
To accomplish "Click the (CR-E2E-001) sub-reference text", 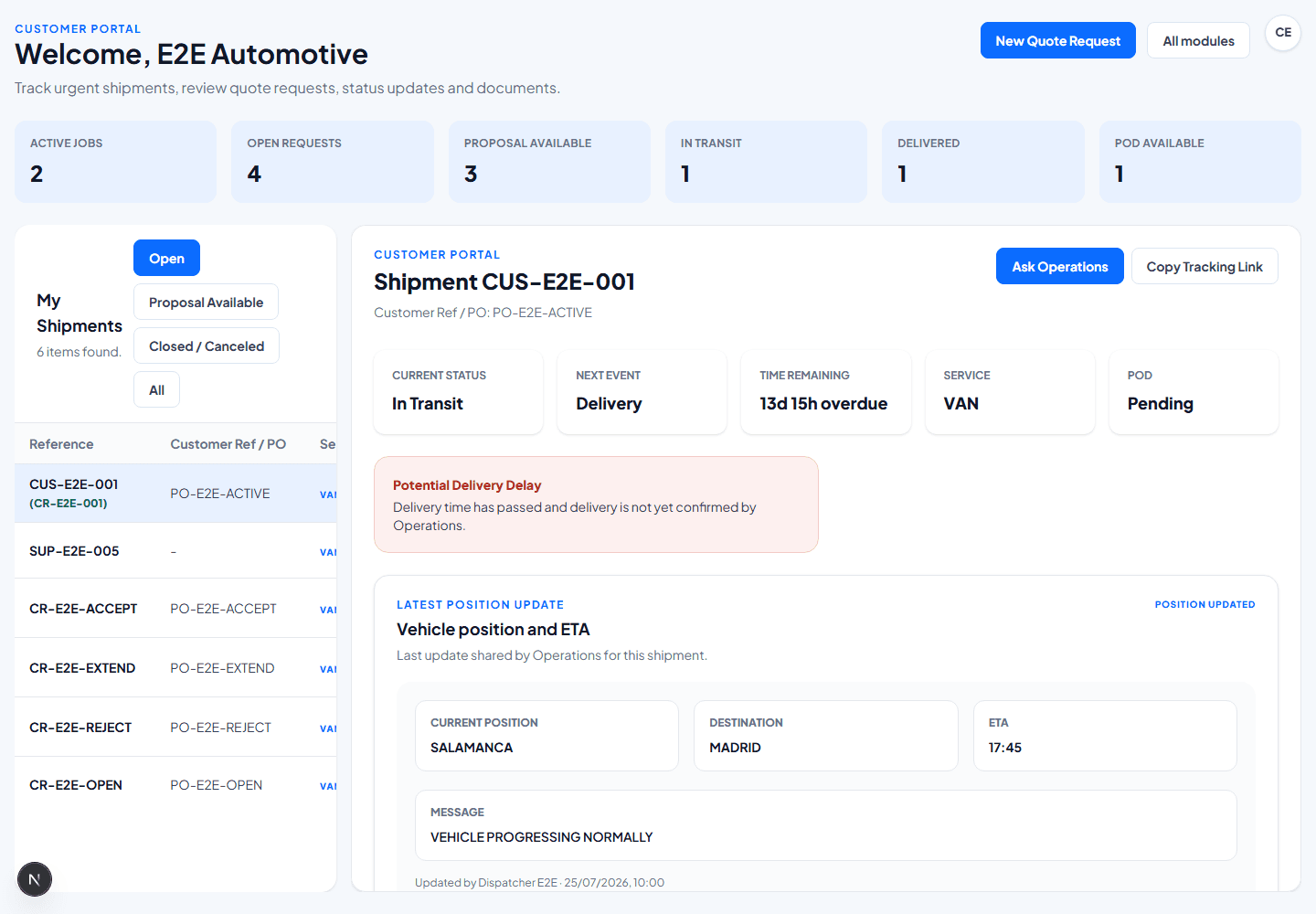I will (x=69, y=504).
